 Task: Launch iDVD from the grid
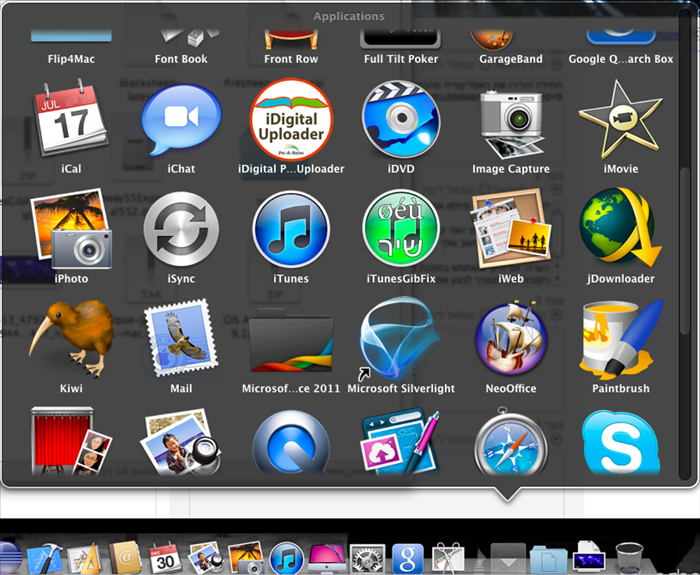(401, 119)
